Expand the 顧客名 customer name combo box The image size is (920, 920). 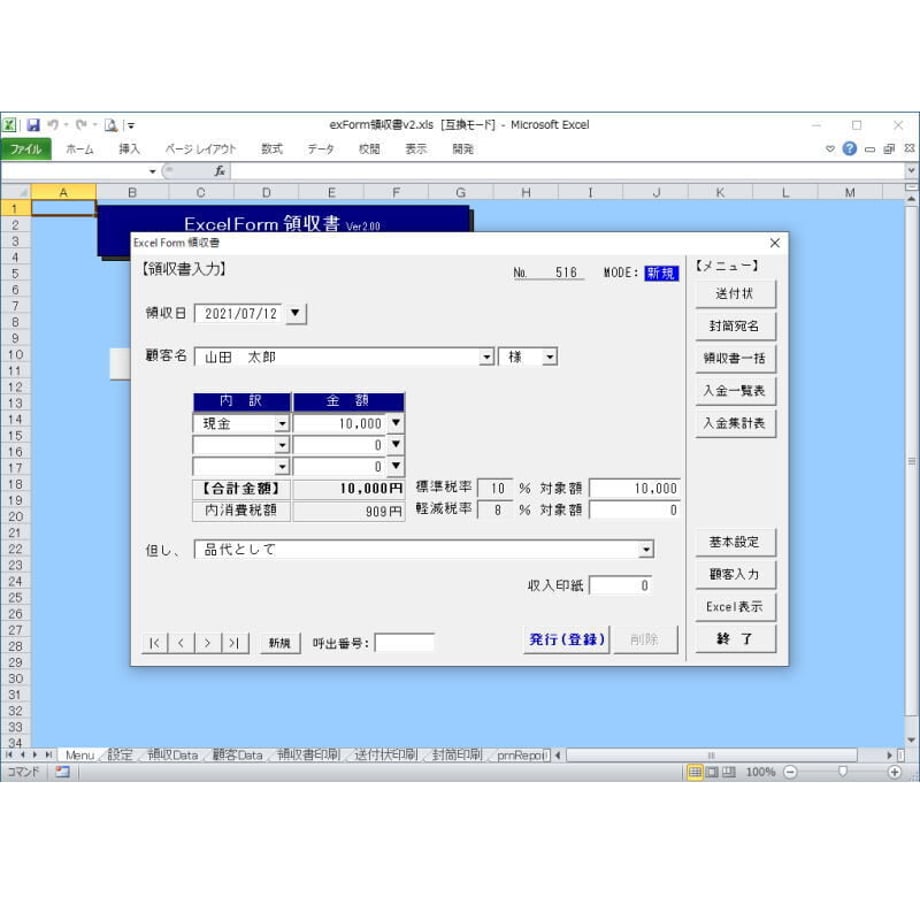pyautogui.click(x=486, y=357)
